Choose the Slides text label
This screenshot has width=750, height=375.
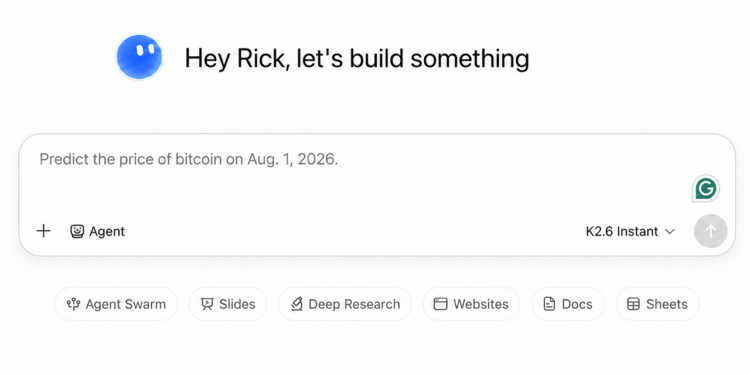click(x=237, y=304)
